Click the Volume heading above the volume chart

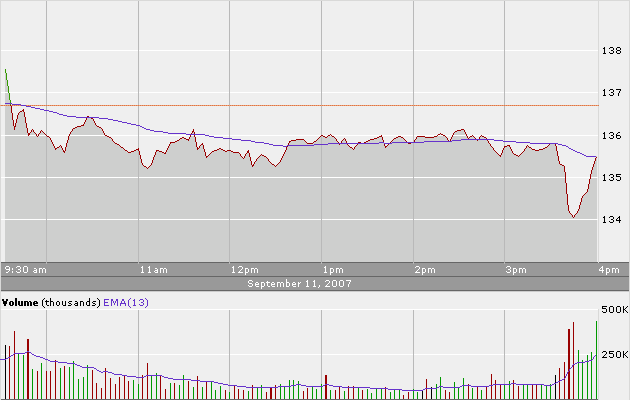coord(20,302)
